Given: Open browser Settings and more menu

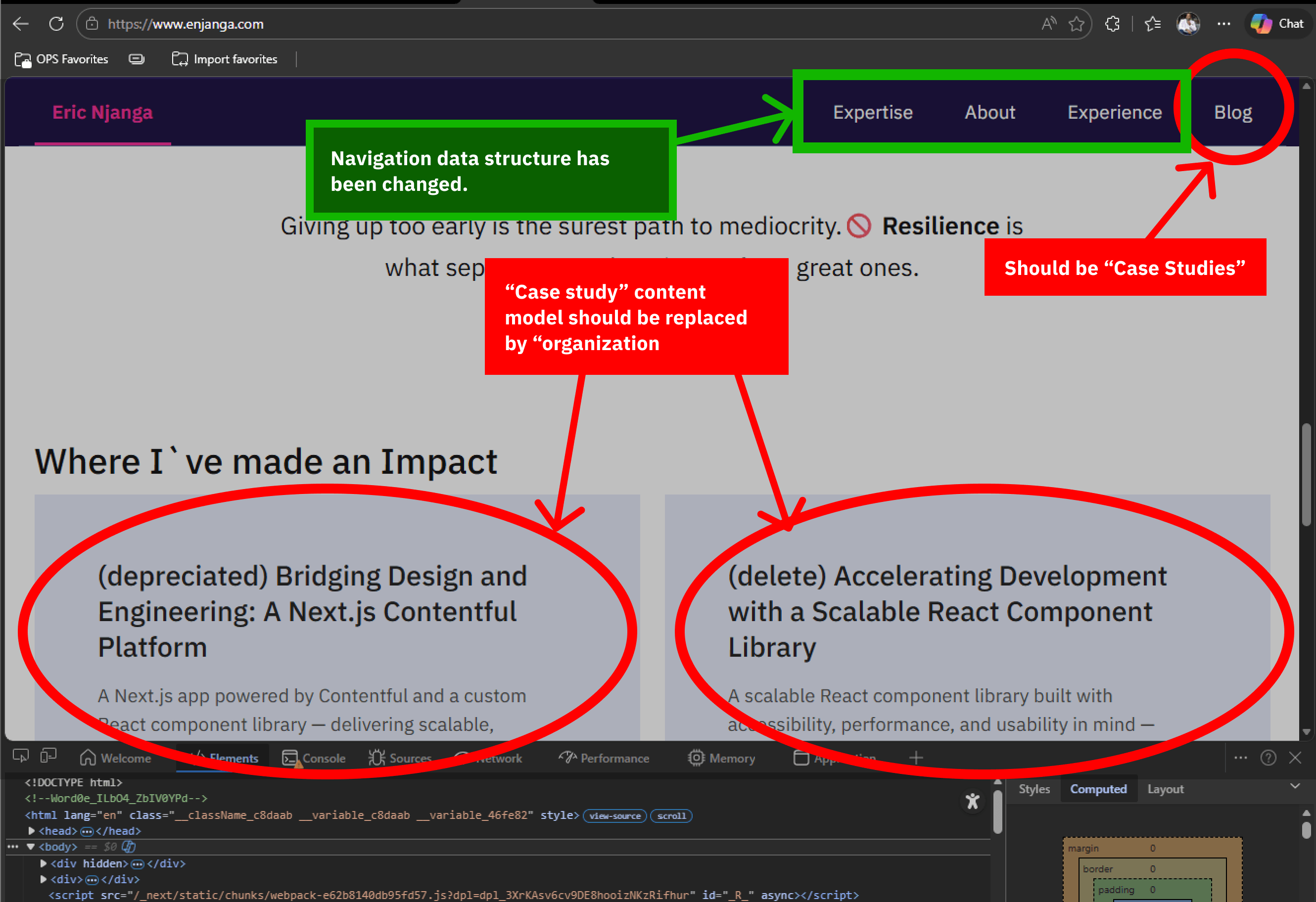Looking at the screenshot, I should click(x=1223, y=24).
